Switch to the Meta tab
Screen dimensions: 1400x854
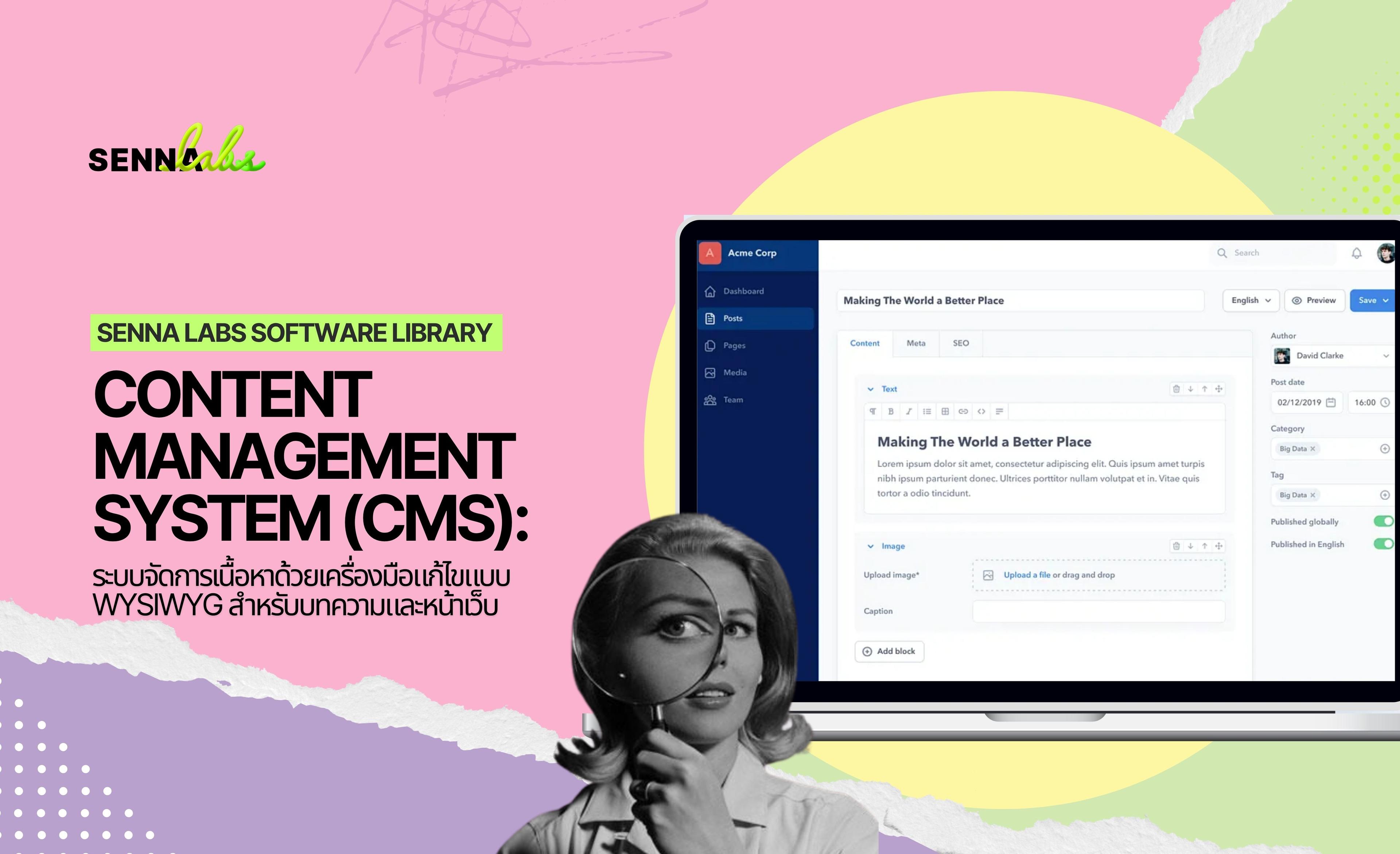click(x=916, y=343)
